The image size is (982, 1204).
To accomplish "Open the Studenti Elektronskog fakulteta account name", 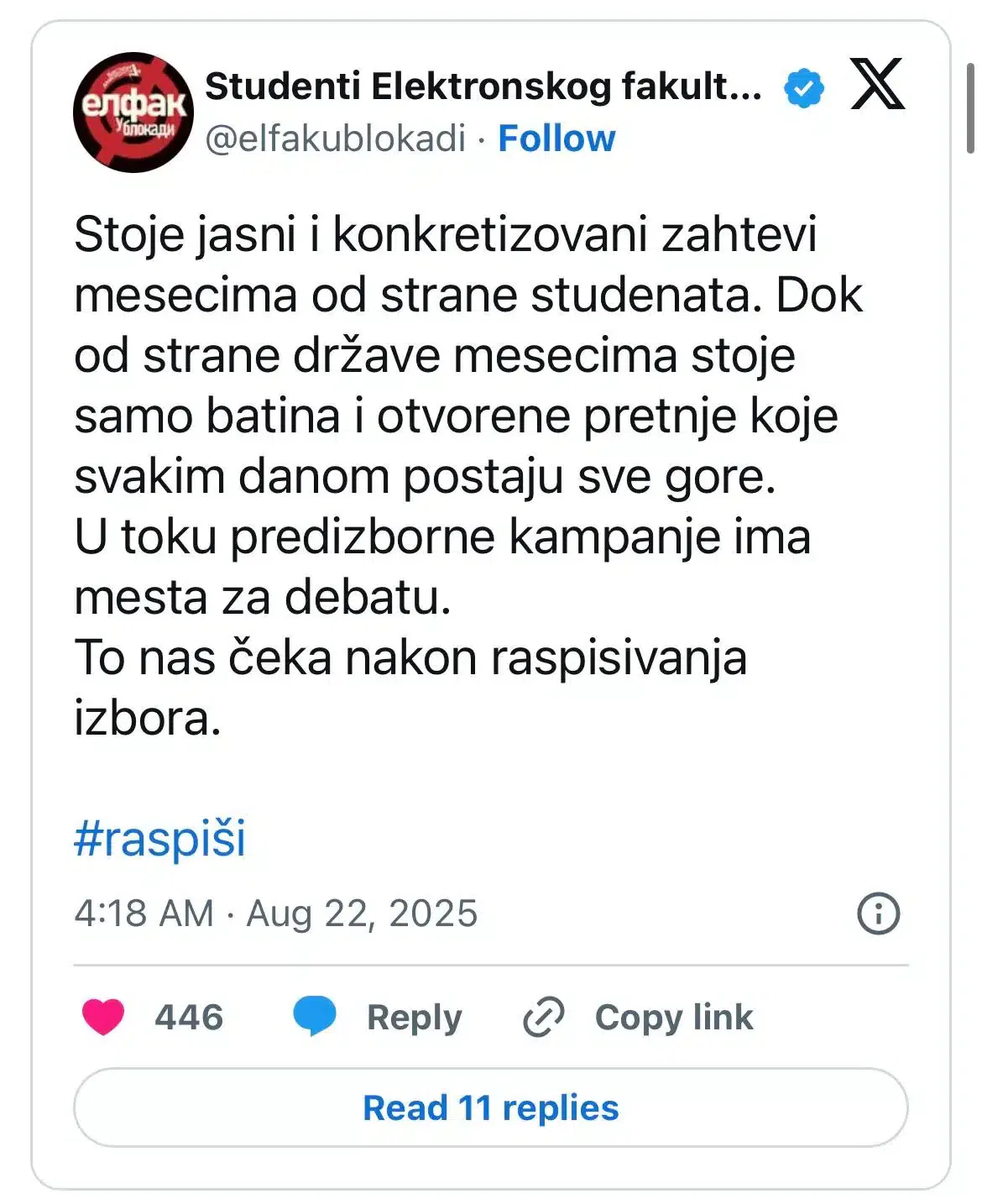I will [483, 86].
